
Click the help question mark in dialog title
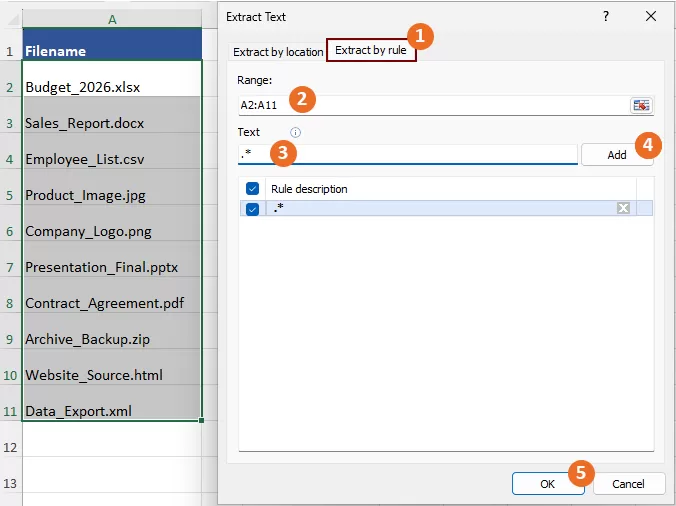606,16
